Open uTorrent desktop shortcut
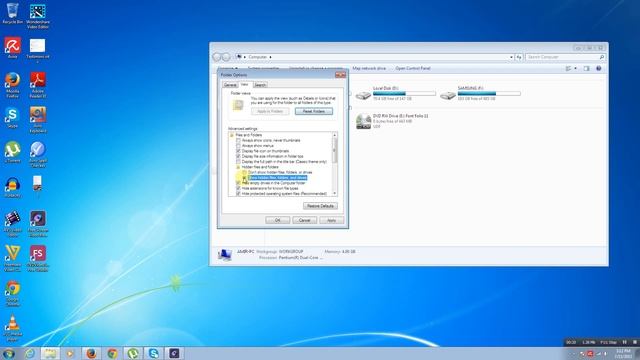The width and height of the screenshot is (640, 360). pyautogui.click(x=13, y=152)
